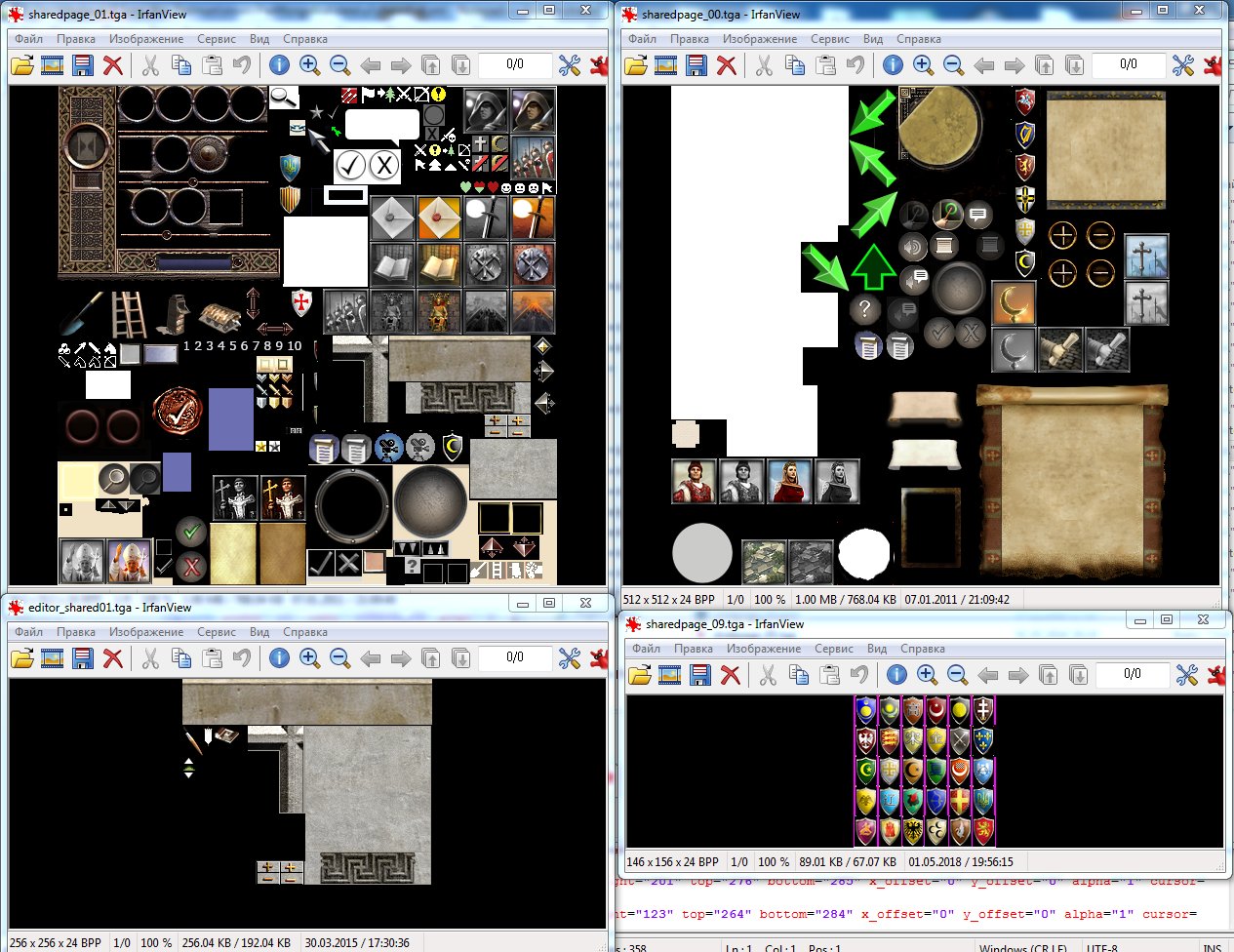
Task: Open Файл menu in sharedpage_01.tga window
Action: tap(28, 39)
